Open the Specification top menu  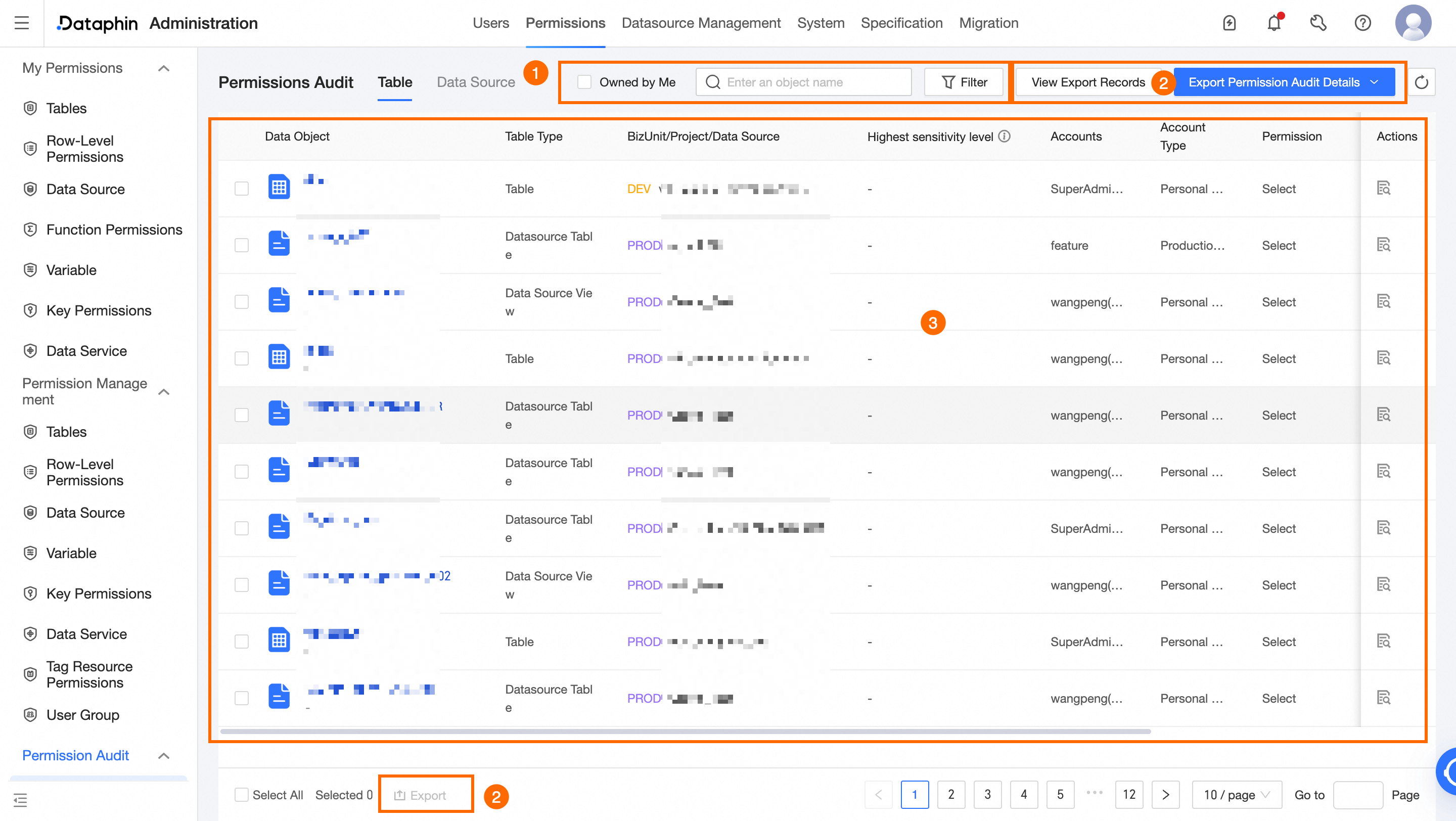901,23
